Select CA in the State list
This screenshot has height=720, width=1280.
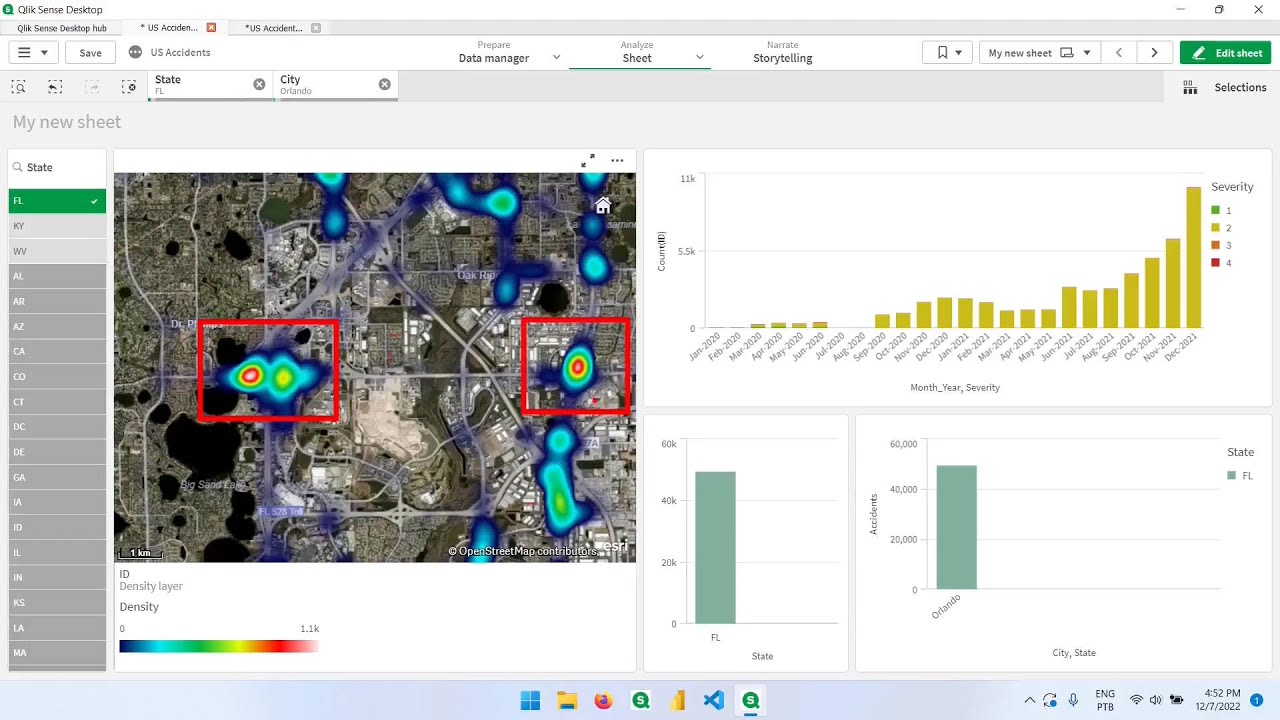(x=57, y=351)
